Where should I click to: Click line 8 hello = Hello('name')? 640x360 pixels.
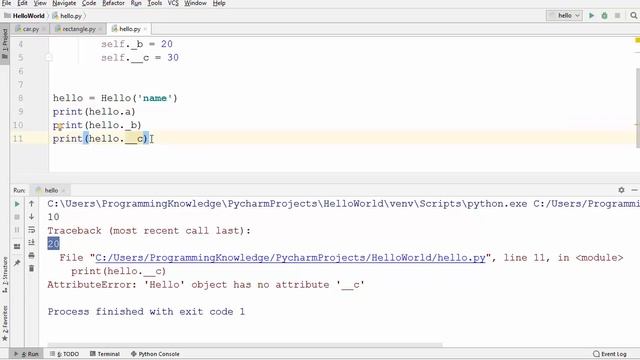coord(115,98)
